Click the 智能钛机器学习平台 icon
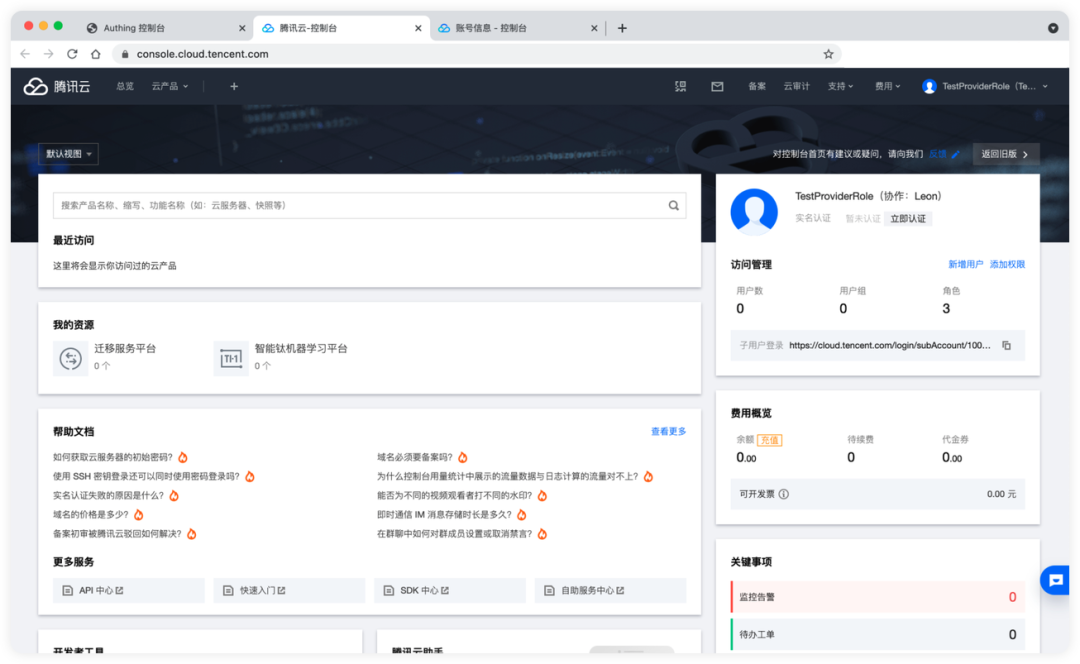The width and height of the screenshot is (1080, 664). pyautogui.click(x=231, y=358)
